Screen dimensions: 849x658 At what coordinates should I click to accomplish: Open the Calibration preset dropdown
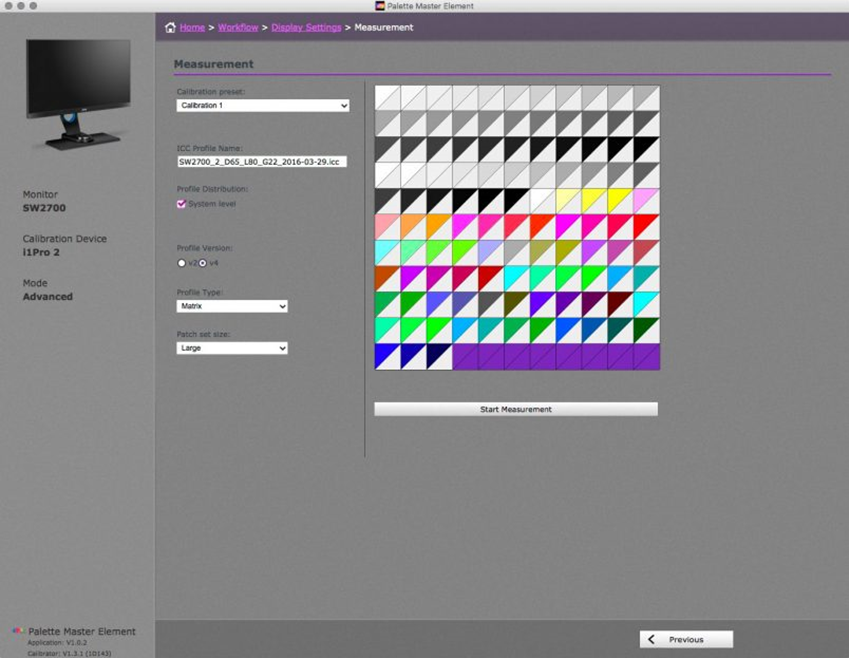coord(263,106)
